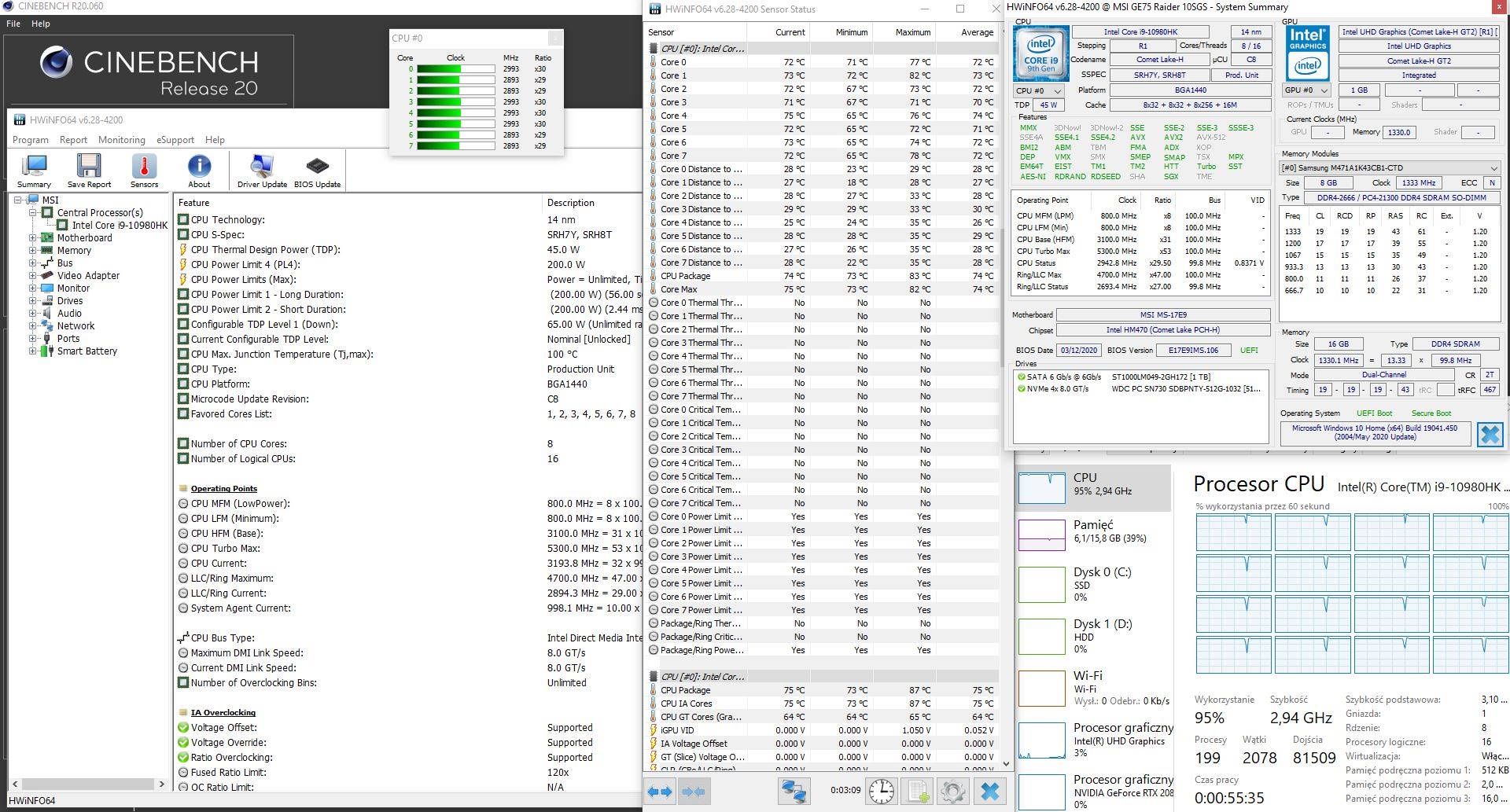Open the Cinebench Help menu
This screenshot has width=1510, height=812.
click(41, 24)
